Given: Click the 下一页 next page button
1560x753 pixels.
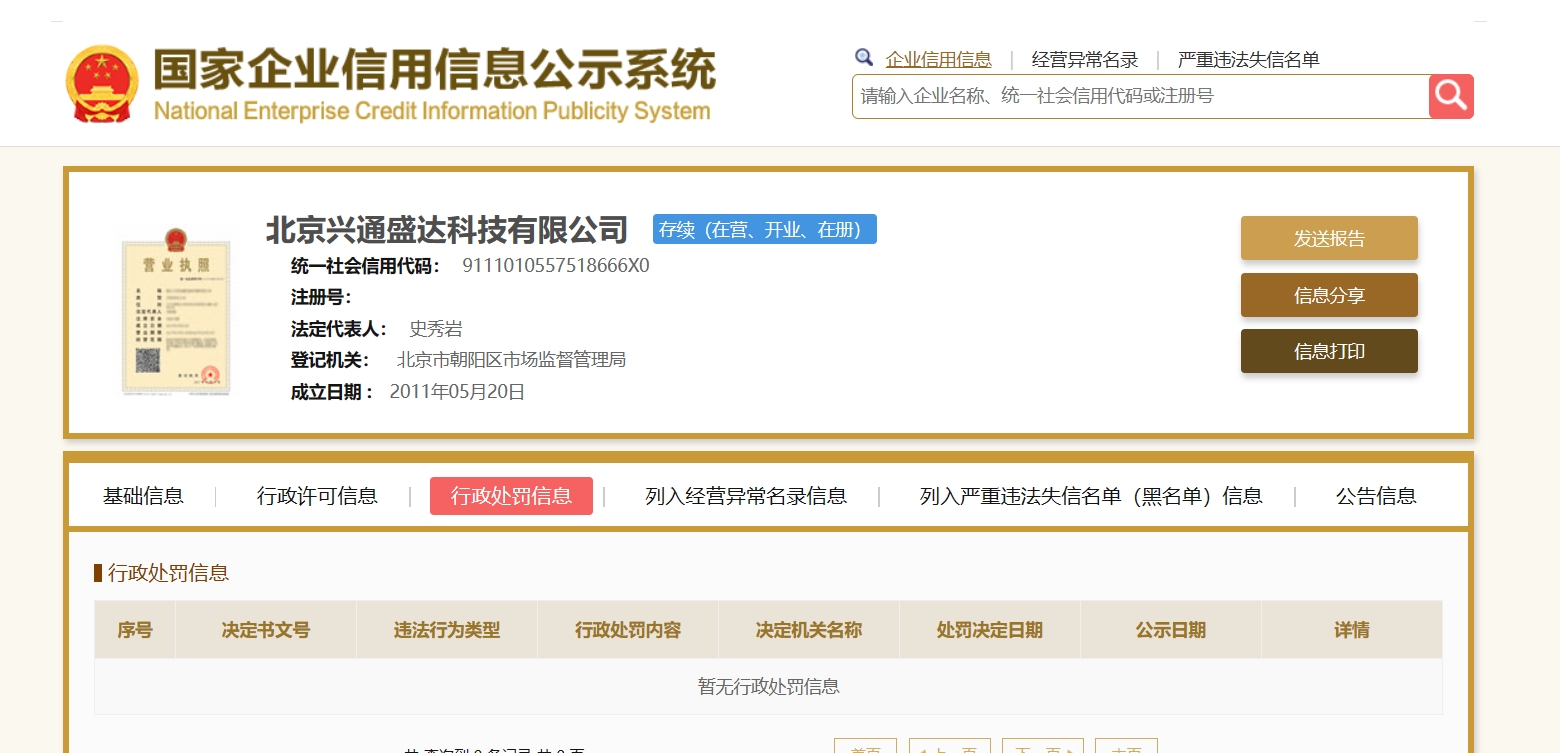Looking at the screenshot, I should pos(1042,747).
